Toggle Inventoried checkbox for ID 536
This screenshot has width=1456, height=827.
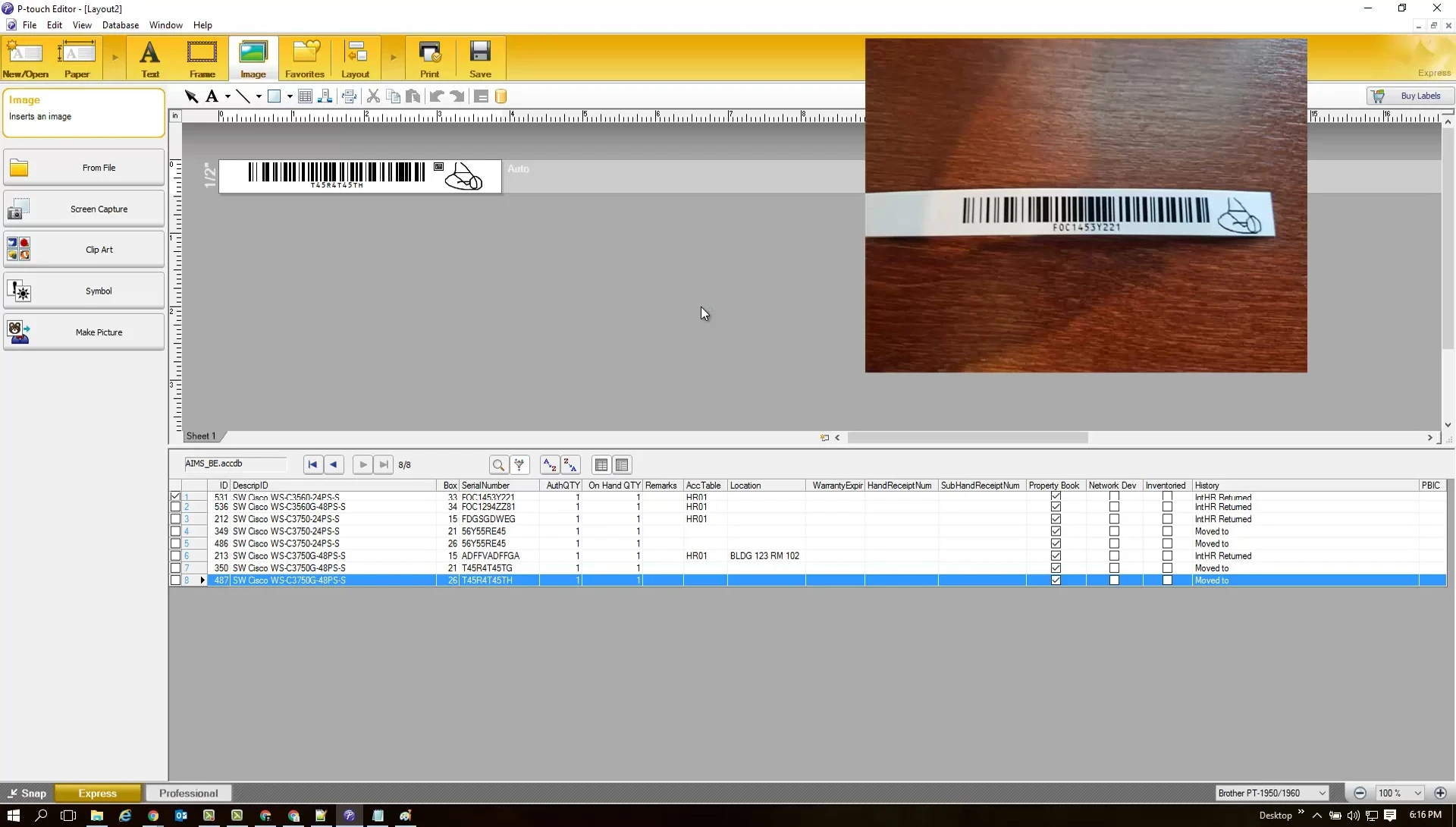coord(1167,507)
